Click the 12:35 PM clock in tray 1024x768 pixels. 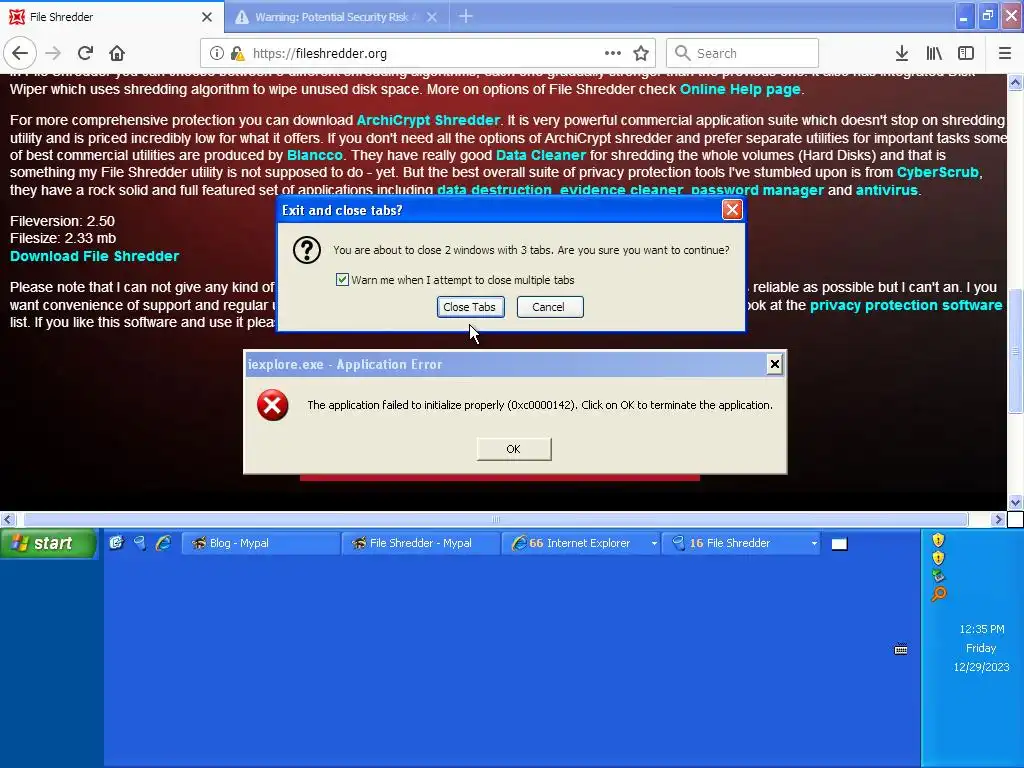[x=981, y=630]
